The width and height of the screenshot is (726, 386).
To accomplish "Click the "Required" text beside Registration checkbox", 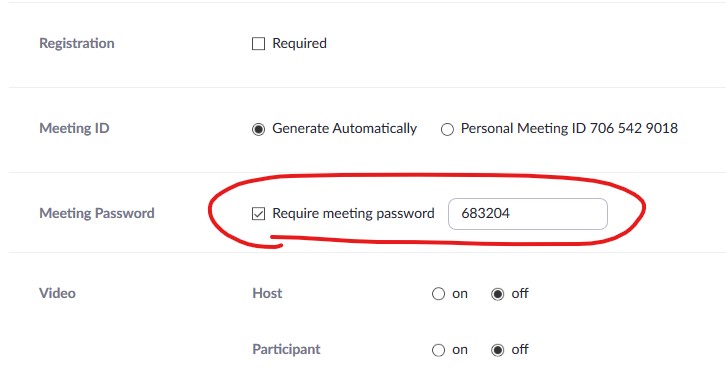I will tap(300, 43).
